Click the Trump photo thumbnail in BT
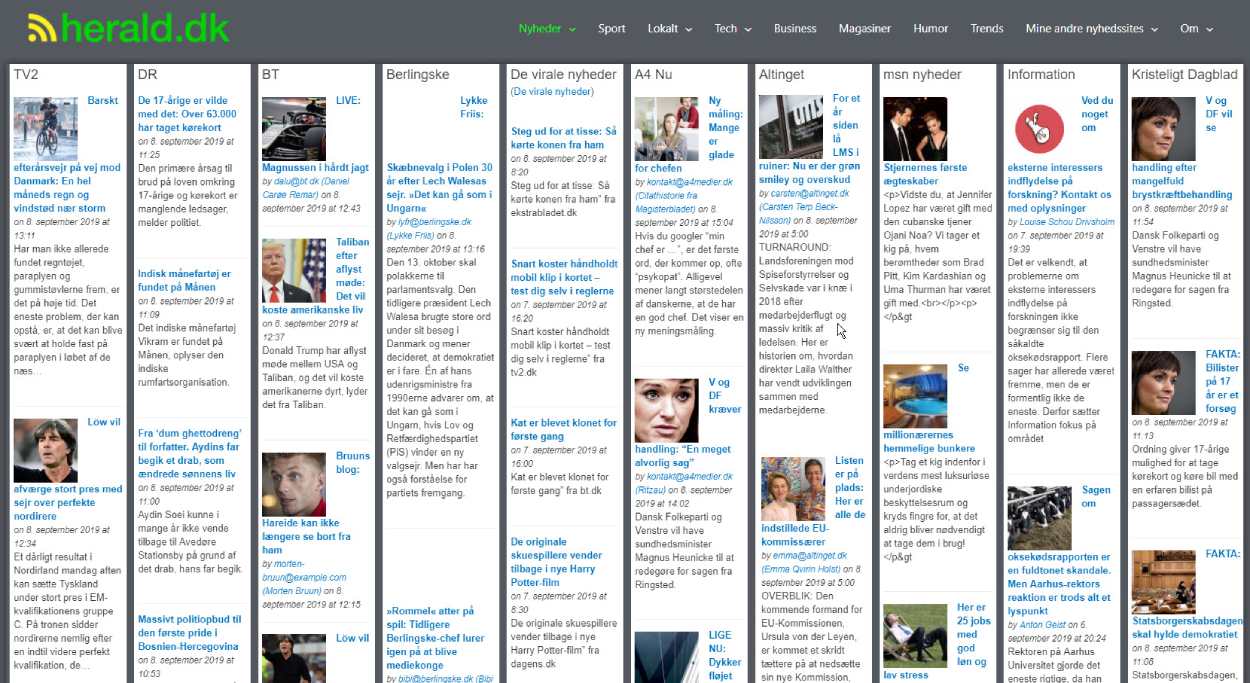1250x683 pixels. pos(294,270)
